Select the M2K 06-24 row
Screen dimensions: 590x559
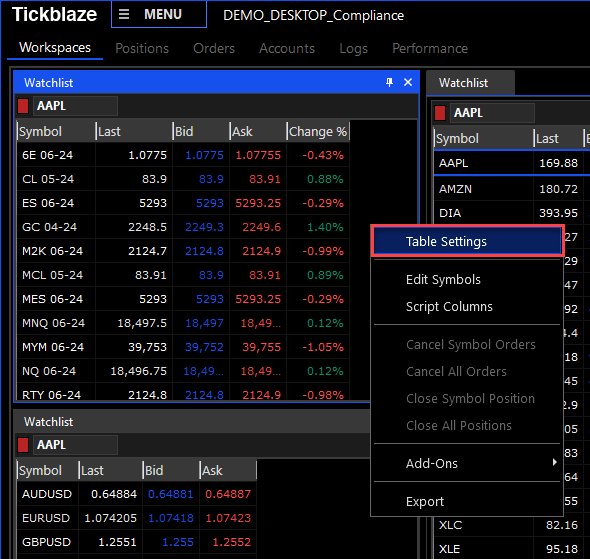click(183, 251)
